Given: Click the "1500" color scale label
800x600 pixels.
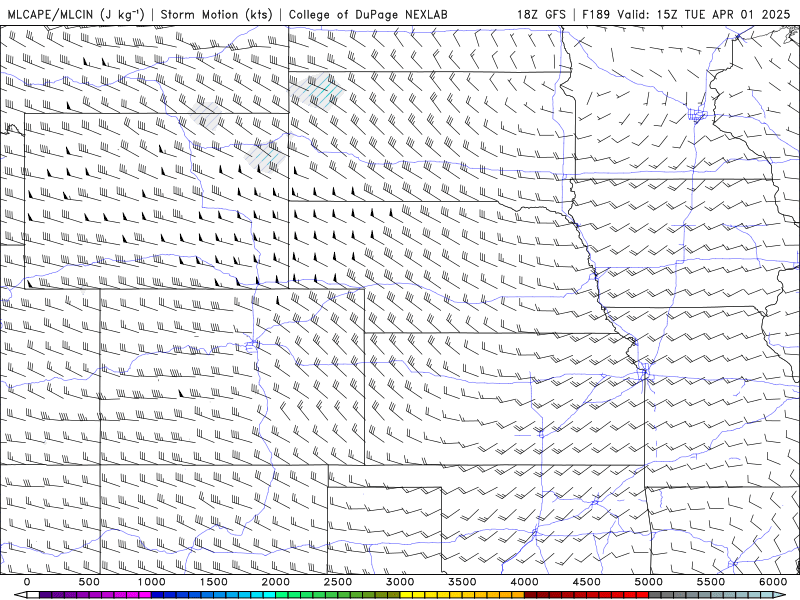Looking at the screenshot, I should tap(214, 582).
